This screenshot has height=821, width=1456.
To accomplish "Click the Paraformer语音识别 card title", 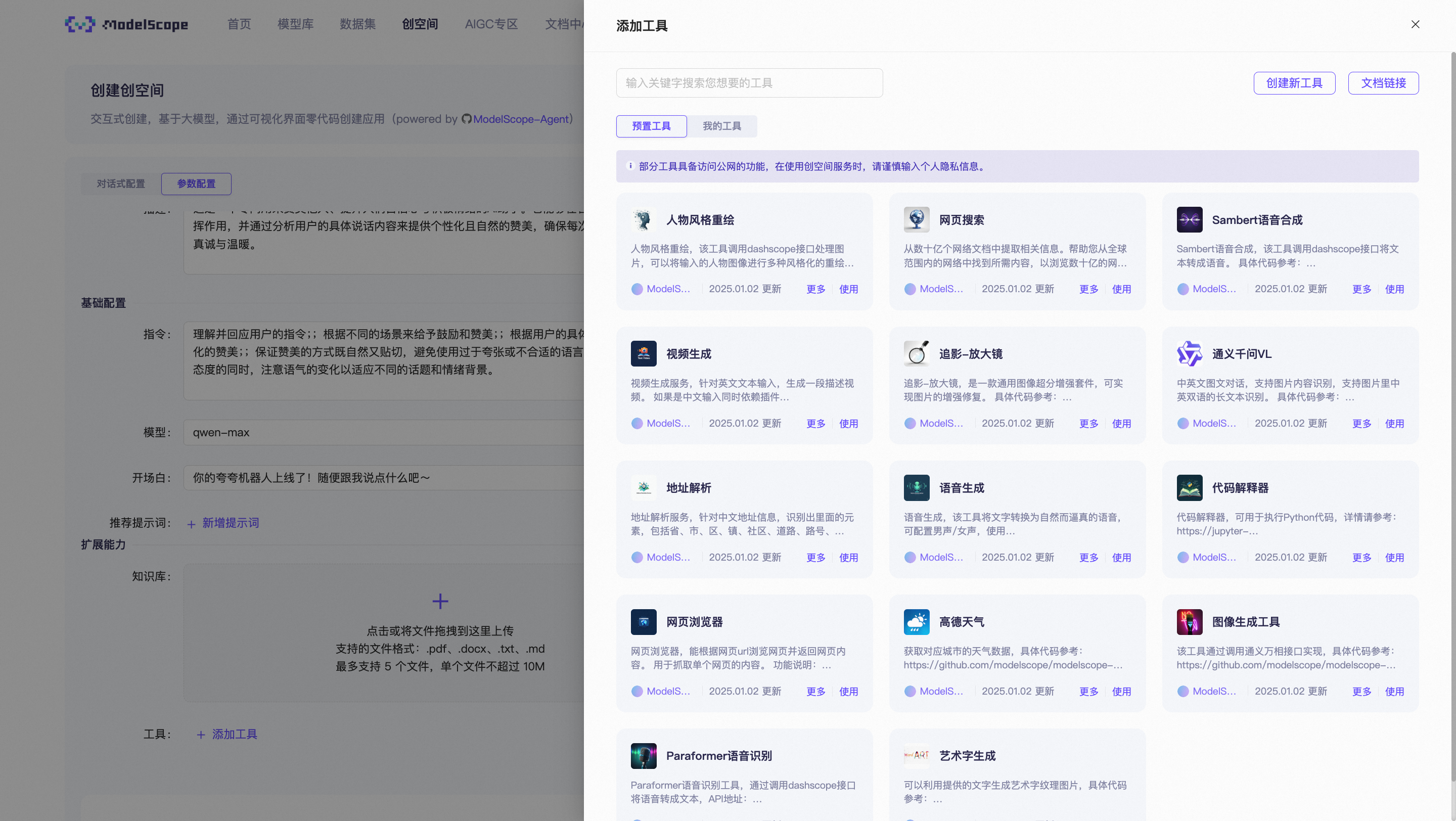I will pos(719,755).
